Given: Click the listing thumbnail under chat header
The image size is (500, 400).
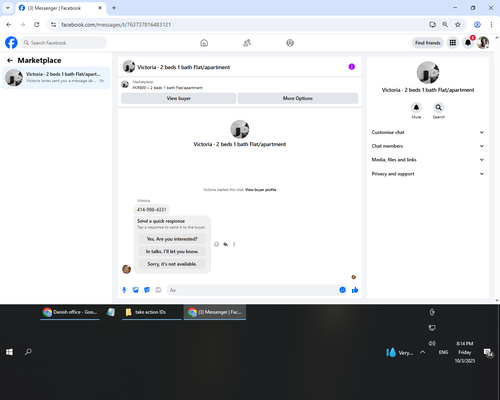Looking at the screenshot, I should (125, 85).
